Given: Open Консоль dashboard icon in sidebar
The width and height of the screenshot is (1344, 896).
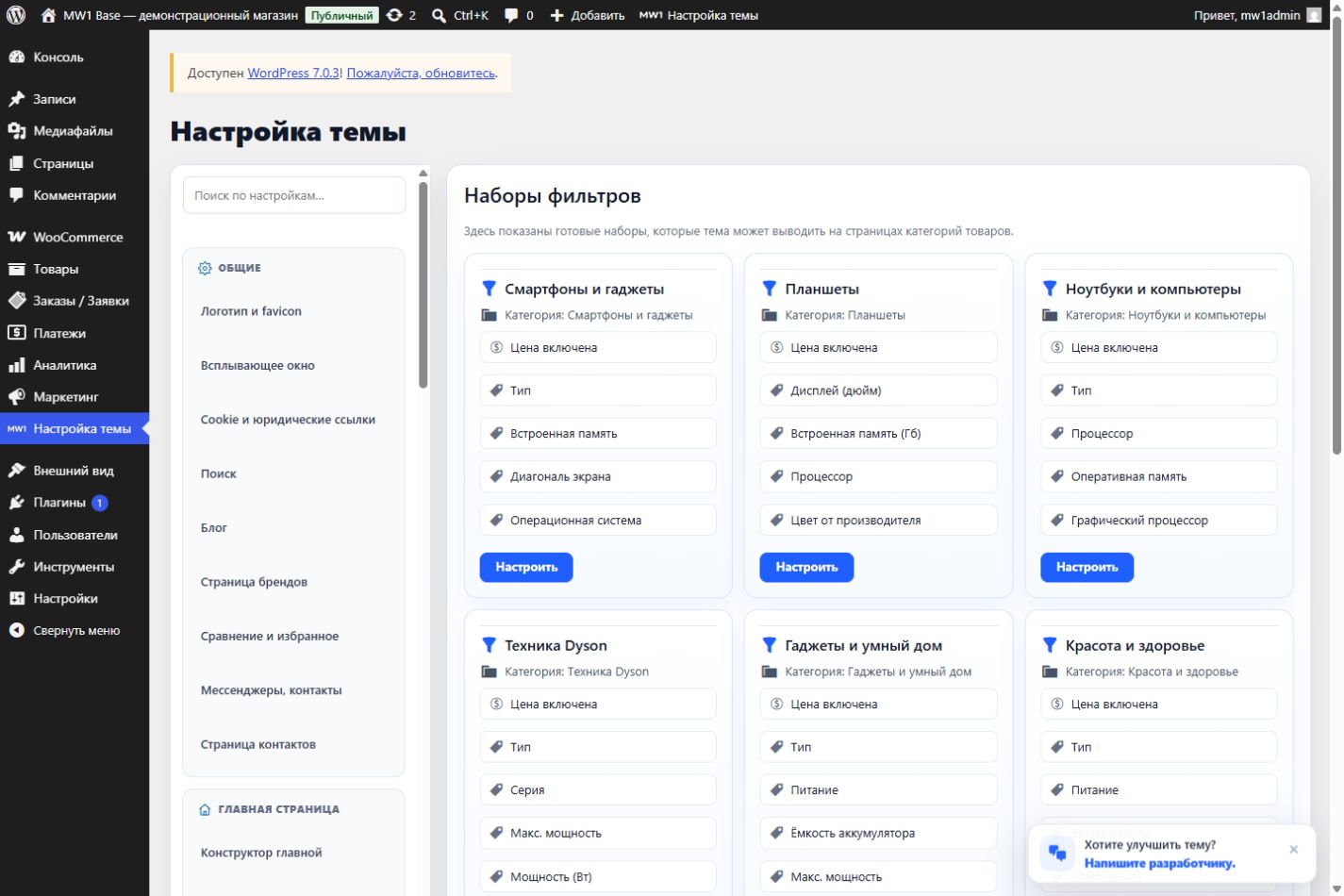Looking at the screenshot, I should tap(16, 58).
